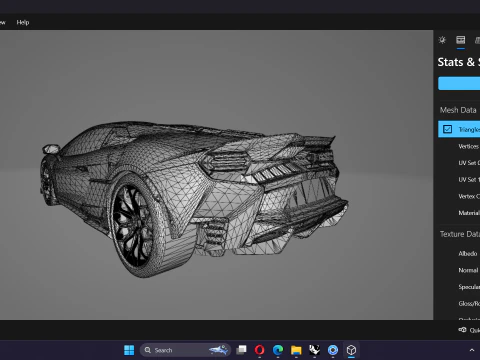Open the Rhino app on taskbar
This screenshot has width=480, height=360.
click(314, 350)
